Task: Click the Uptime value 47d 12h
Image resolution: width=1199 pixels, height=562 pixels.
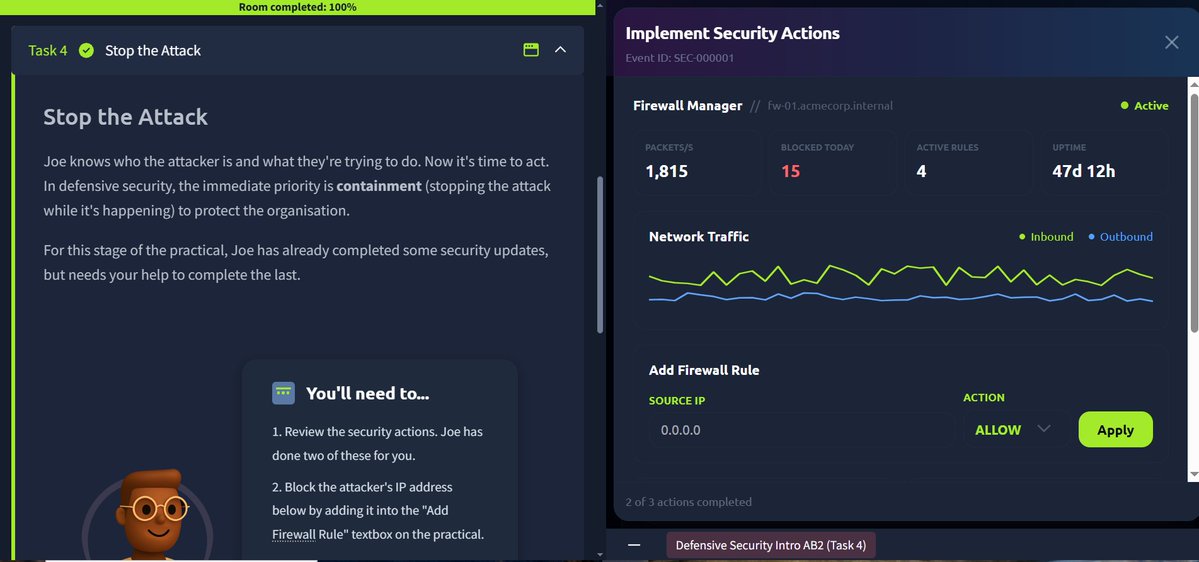Action: 1084,171
